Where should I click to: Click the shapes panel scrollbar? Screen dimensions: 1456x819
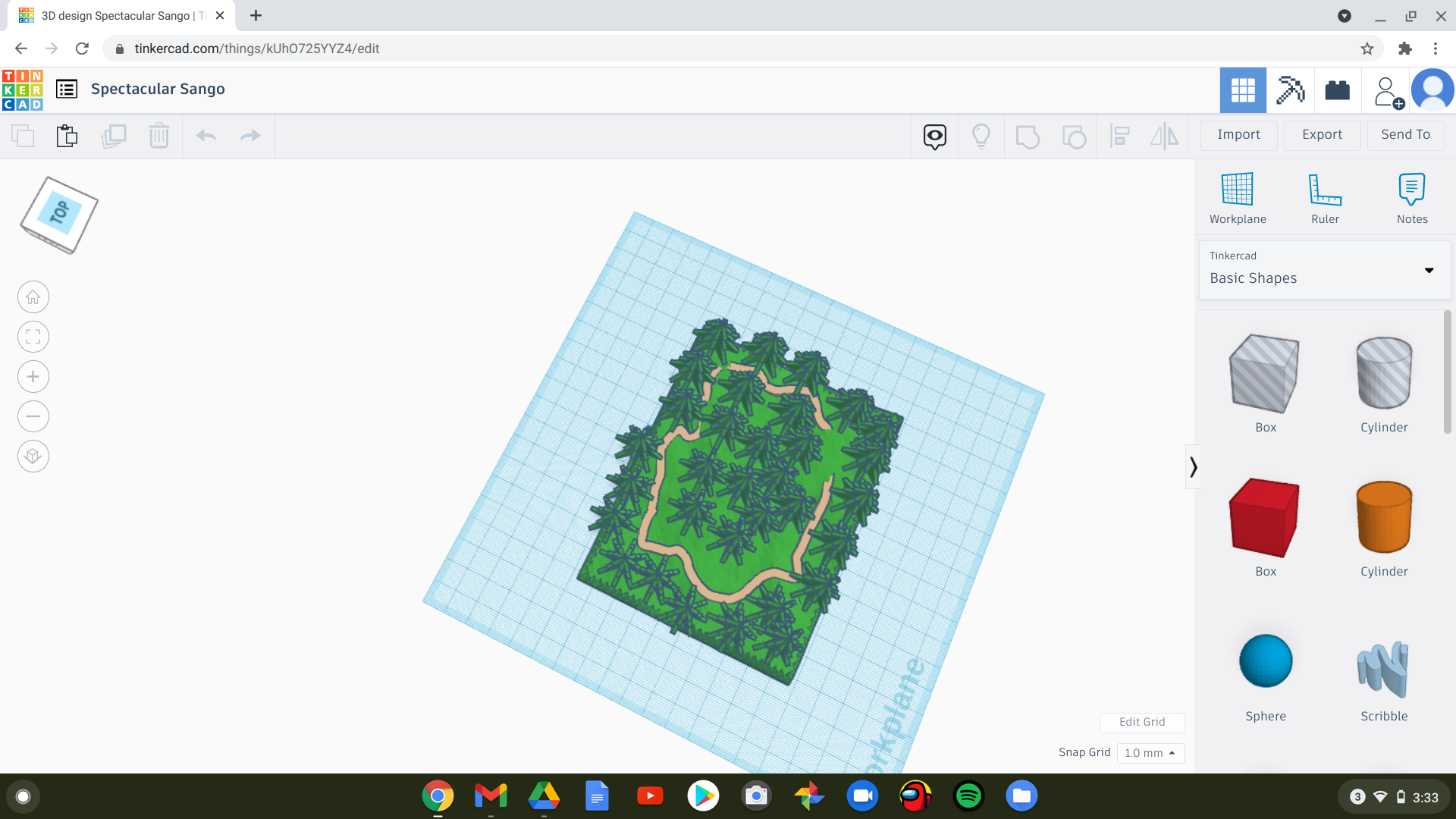[x=1447, y=372]
